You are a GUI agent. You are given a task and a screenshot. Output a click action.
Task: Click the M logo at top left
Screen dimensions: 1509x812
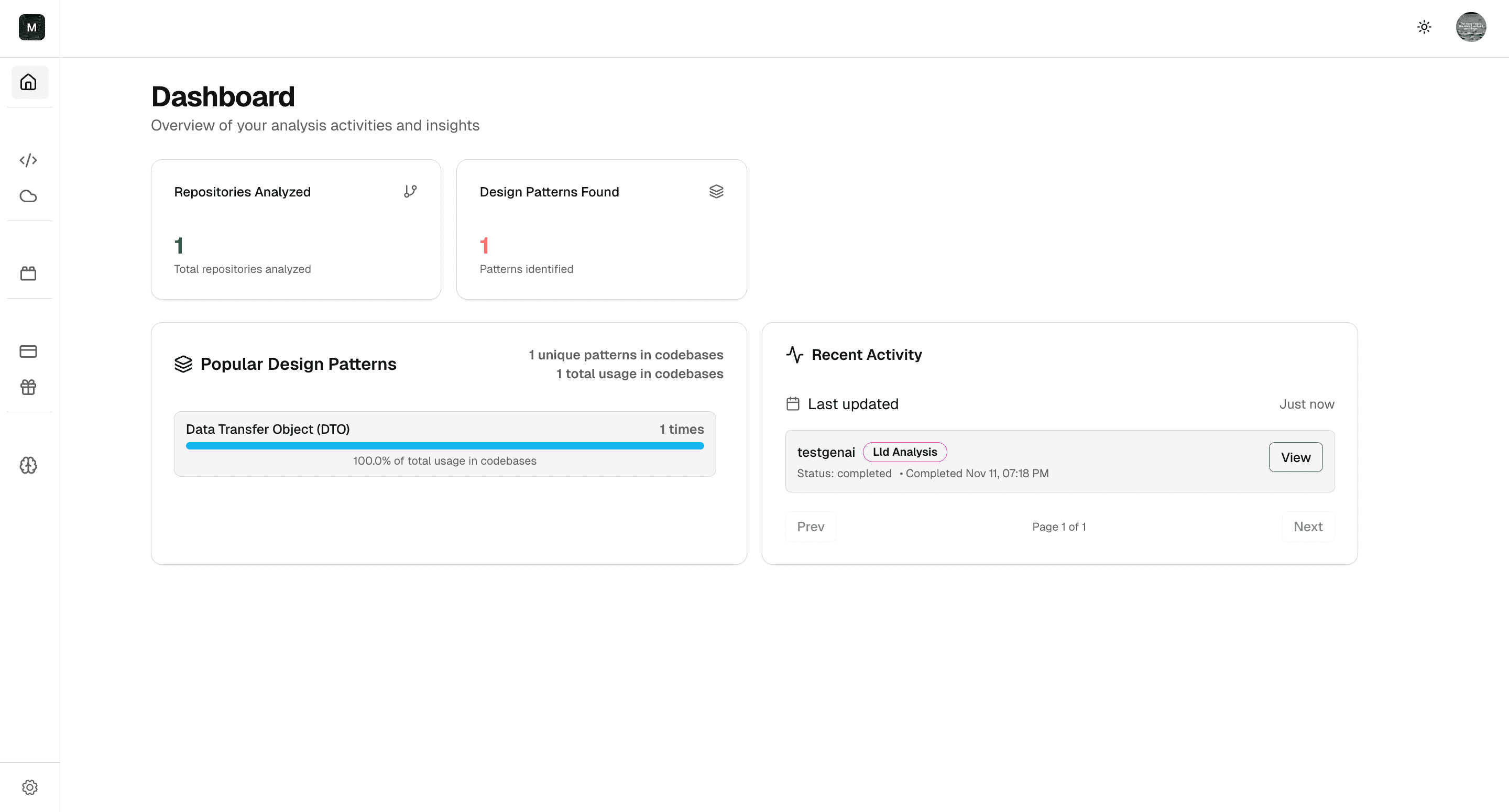(x=31, y=27)
